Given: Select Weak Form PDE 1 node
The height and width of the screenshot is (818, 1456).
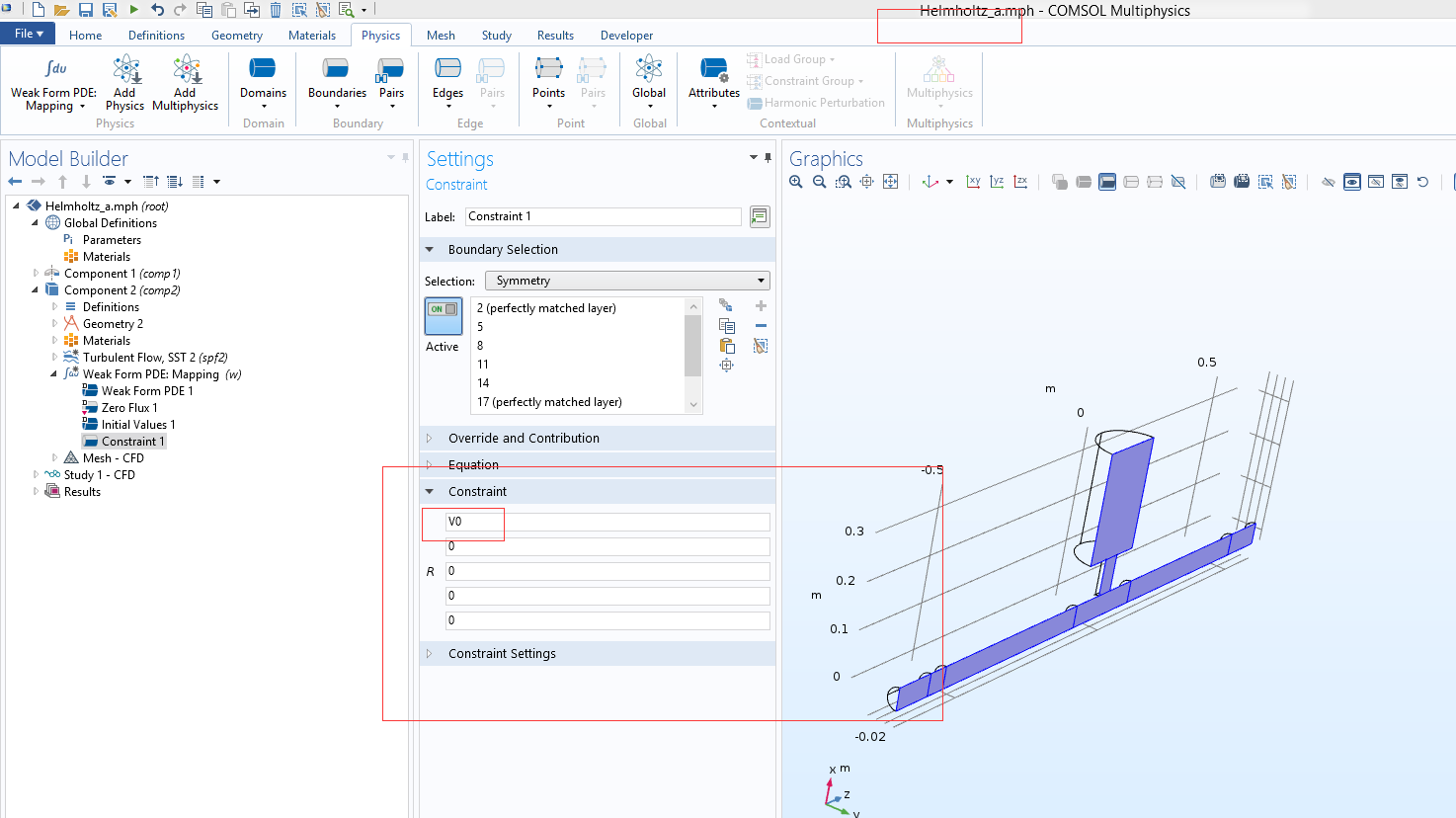Looking at the screenshot, I should point(146,391).
